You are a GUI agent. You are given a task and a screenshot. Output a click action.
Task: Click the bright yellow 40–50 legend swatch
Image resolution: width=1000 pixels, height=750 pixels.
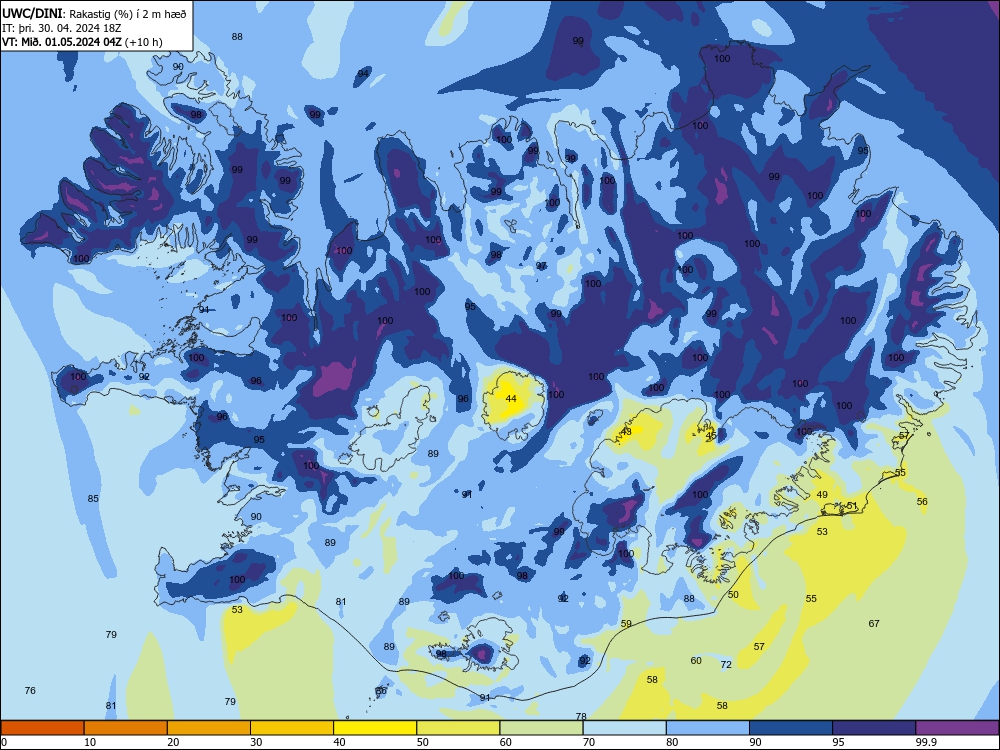tap(375, 728)
